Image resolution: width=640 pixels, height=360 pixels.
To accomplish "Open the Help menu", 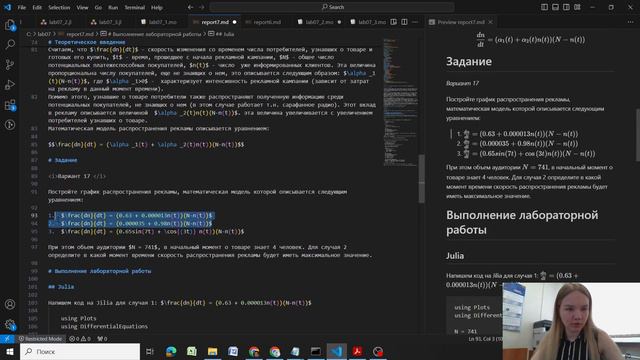I will pyautogui.click(x=157, y=7).
